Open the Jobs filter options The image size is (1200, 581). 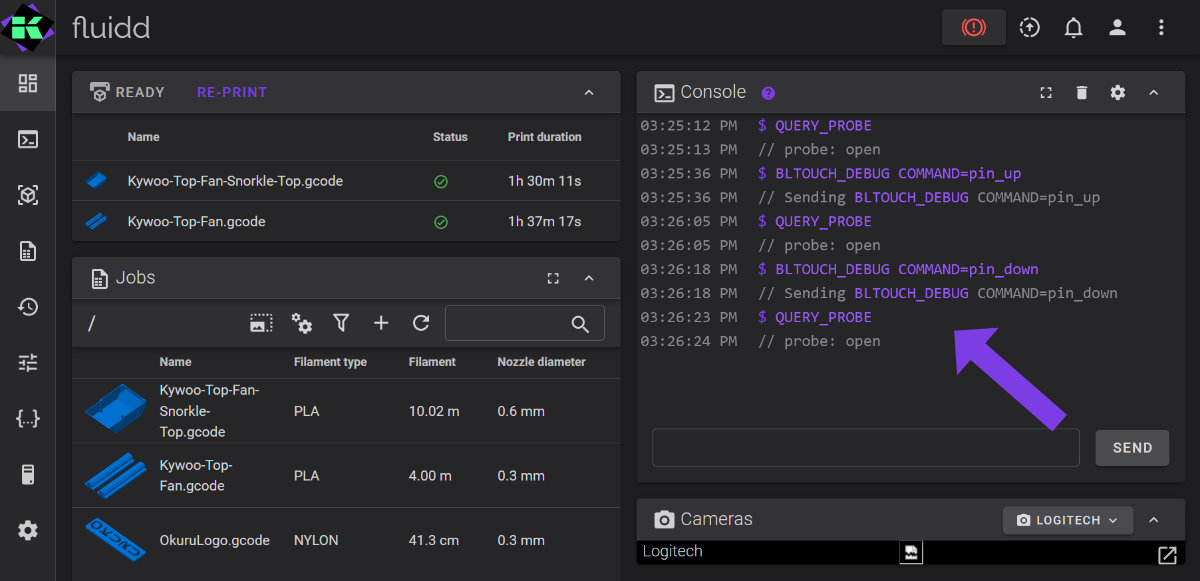(341, 323)
